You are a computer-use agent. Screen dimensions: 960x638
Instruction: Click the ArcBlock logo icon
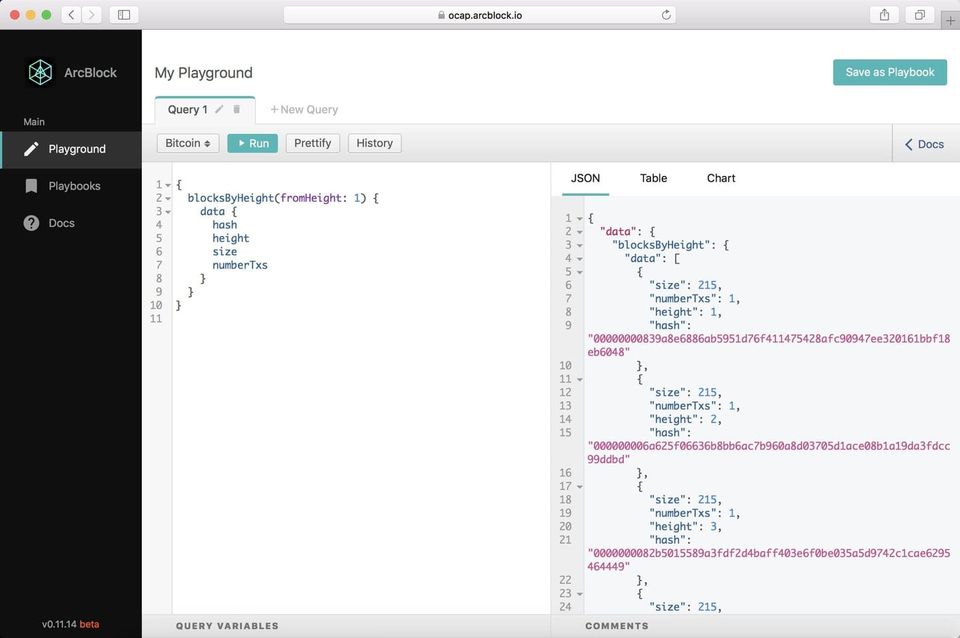click(x=40, y=72)
